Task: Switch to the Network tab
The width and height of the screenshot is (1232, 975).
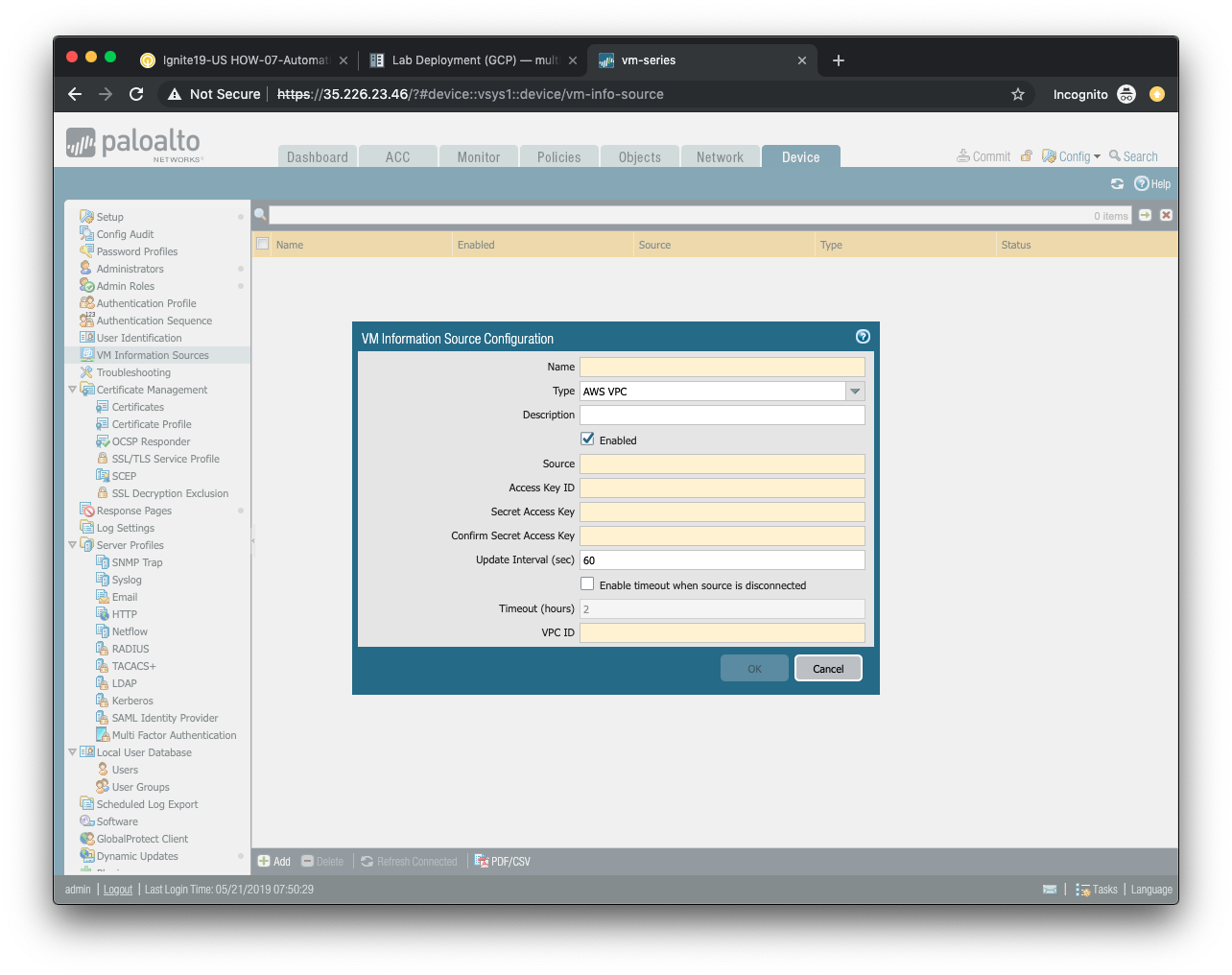Action: (x=721, y=156)
